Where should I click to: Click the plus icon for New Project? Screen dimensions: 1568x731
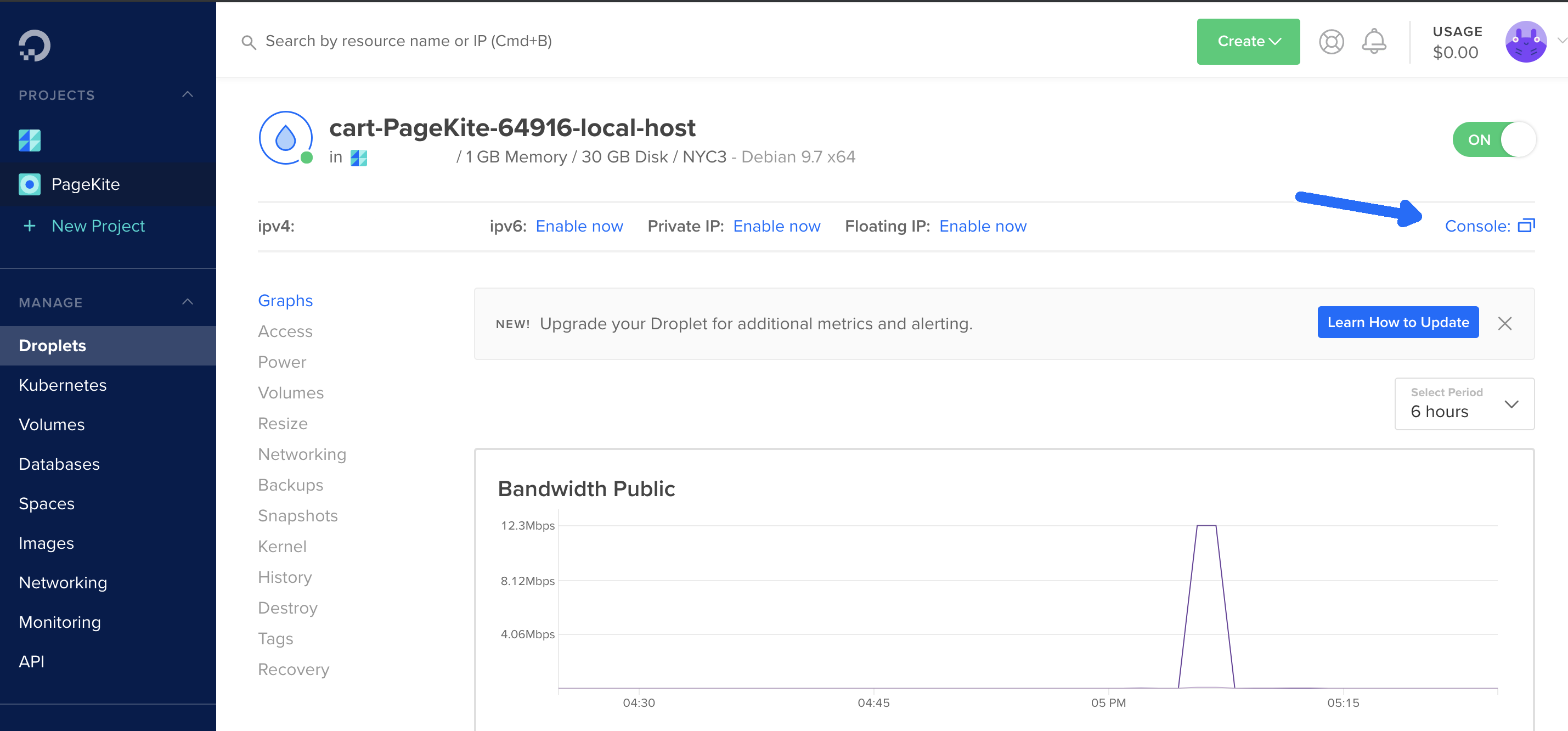click(x=29, y=226)
